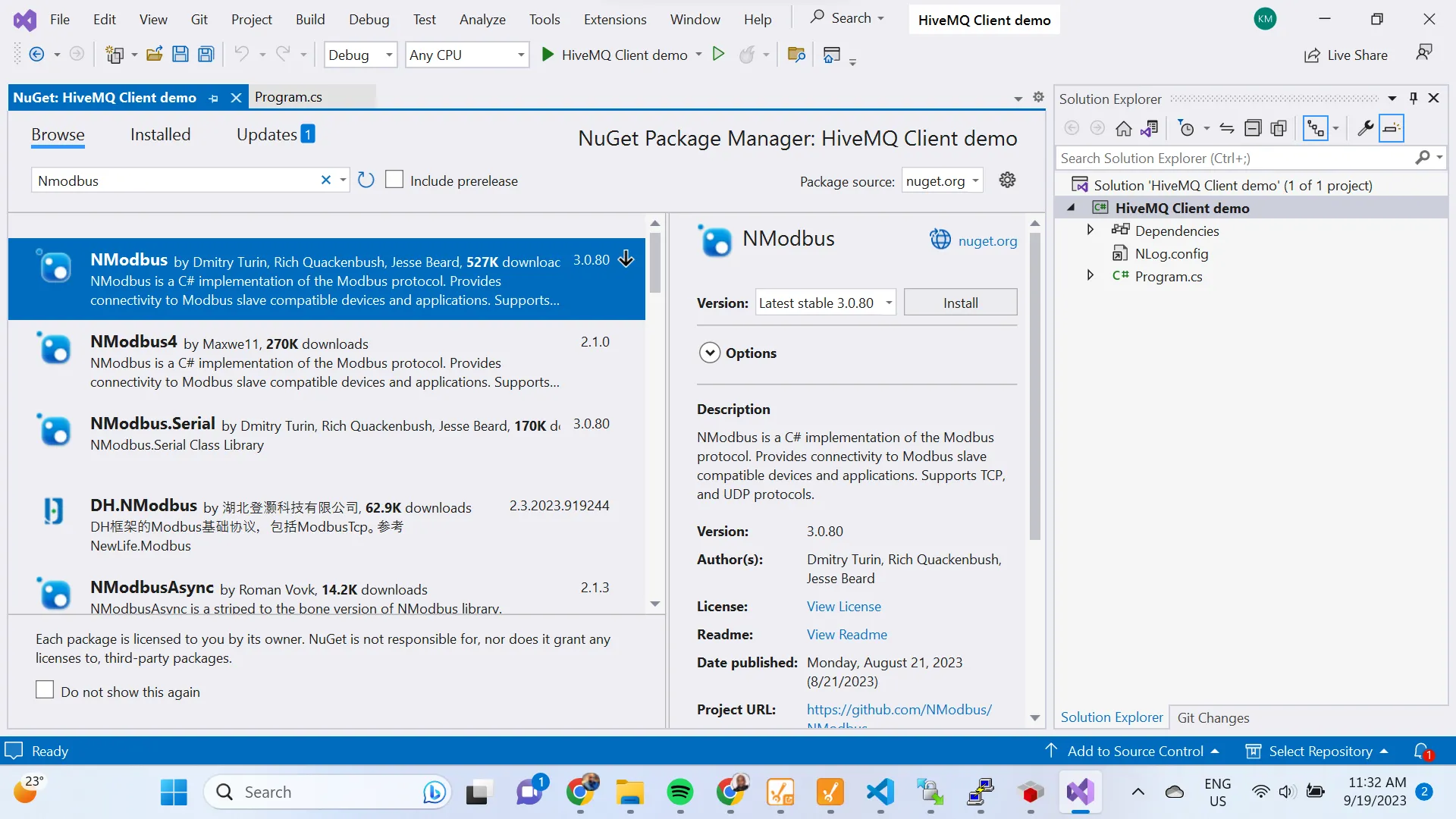Select the NModbus4 package by Maxwe11
The height and width of the screenshot is (819, 1456).
coord(326,361)
